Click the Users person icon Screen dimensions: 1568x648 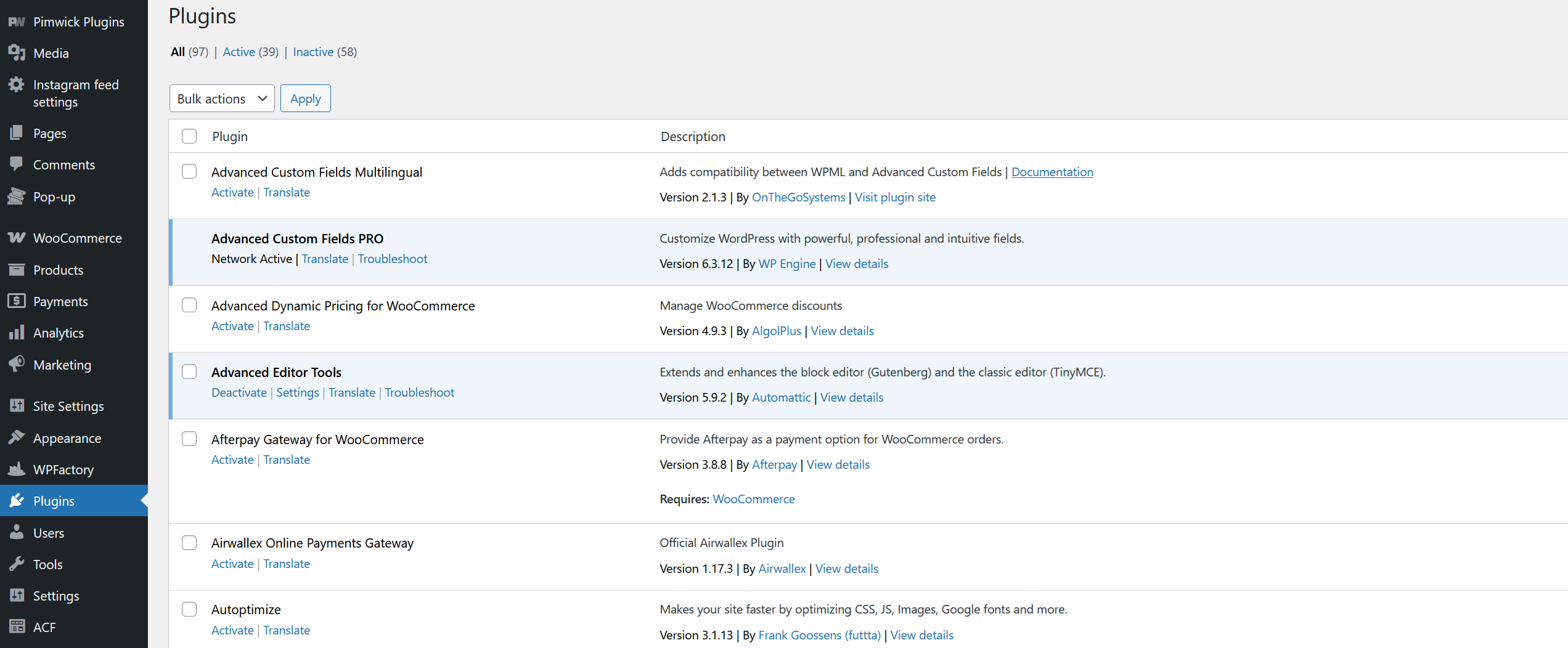point(17,533)
